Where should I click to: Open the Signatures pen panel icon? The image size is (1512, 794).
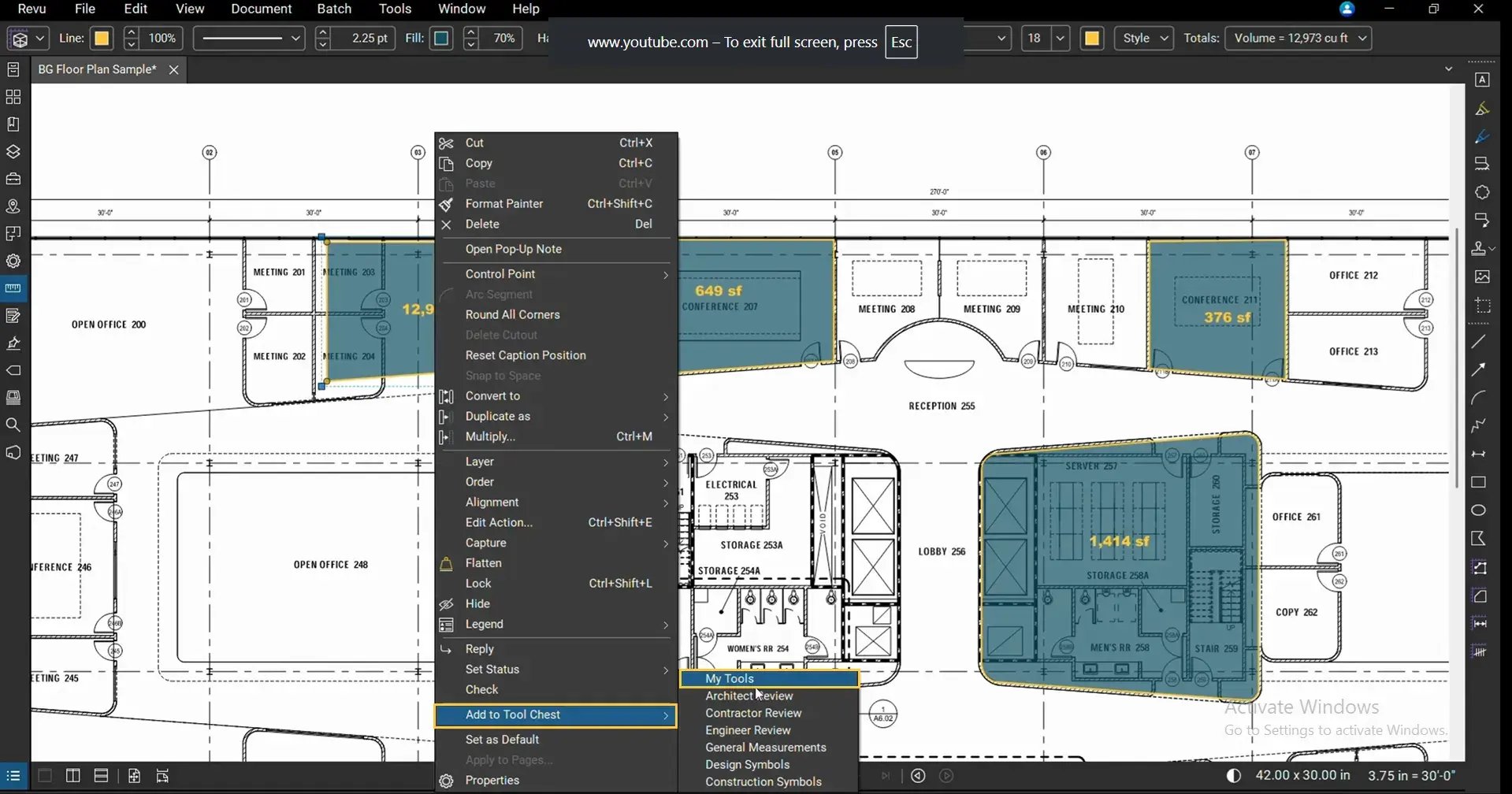[13, 343]
